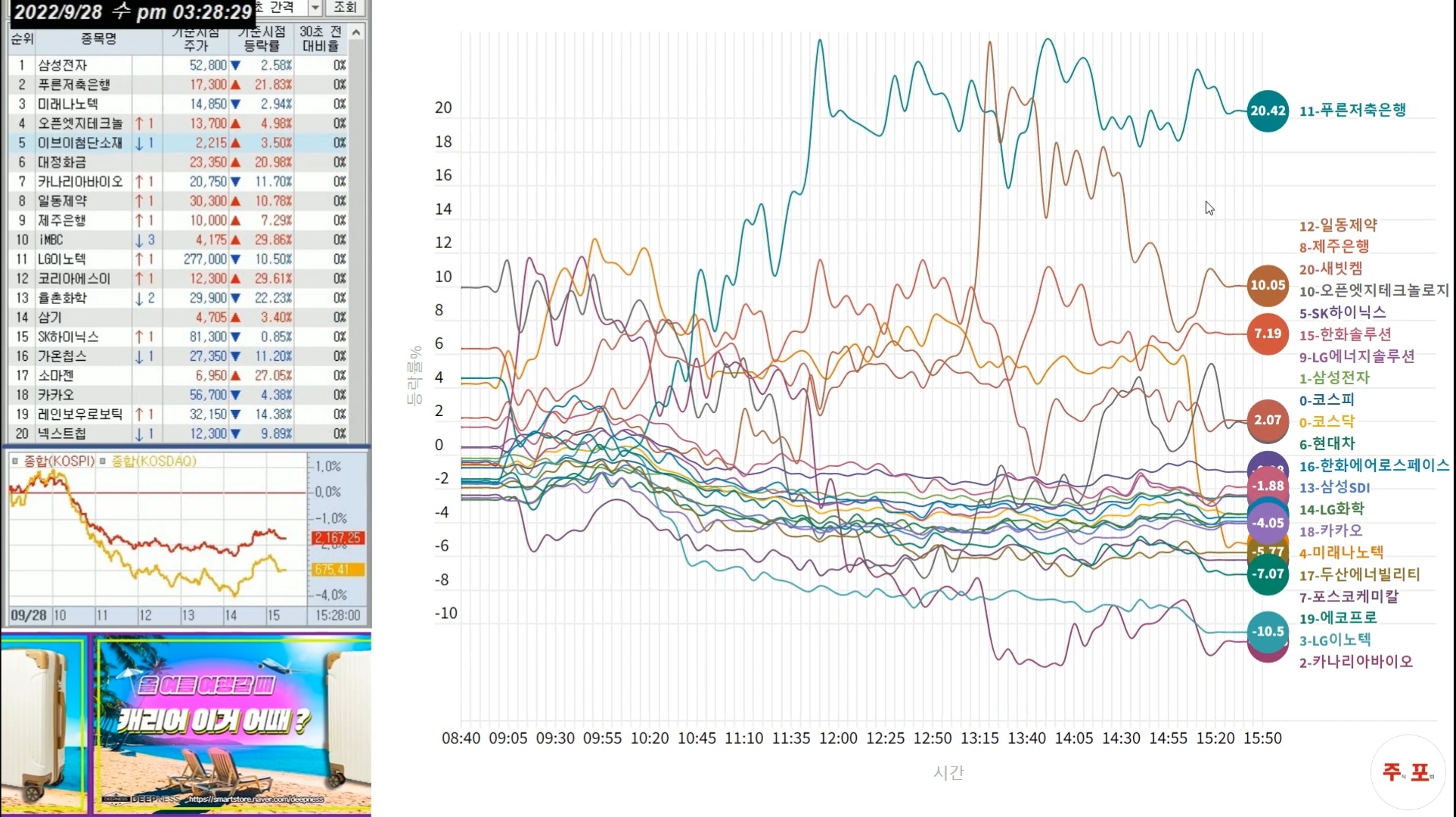Click the rank-down arrow for iMBC
This screenshot has height=817, width=1456.
point(139,240)
